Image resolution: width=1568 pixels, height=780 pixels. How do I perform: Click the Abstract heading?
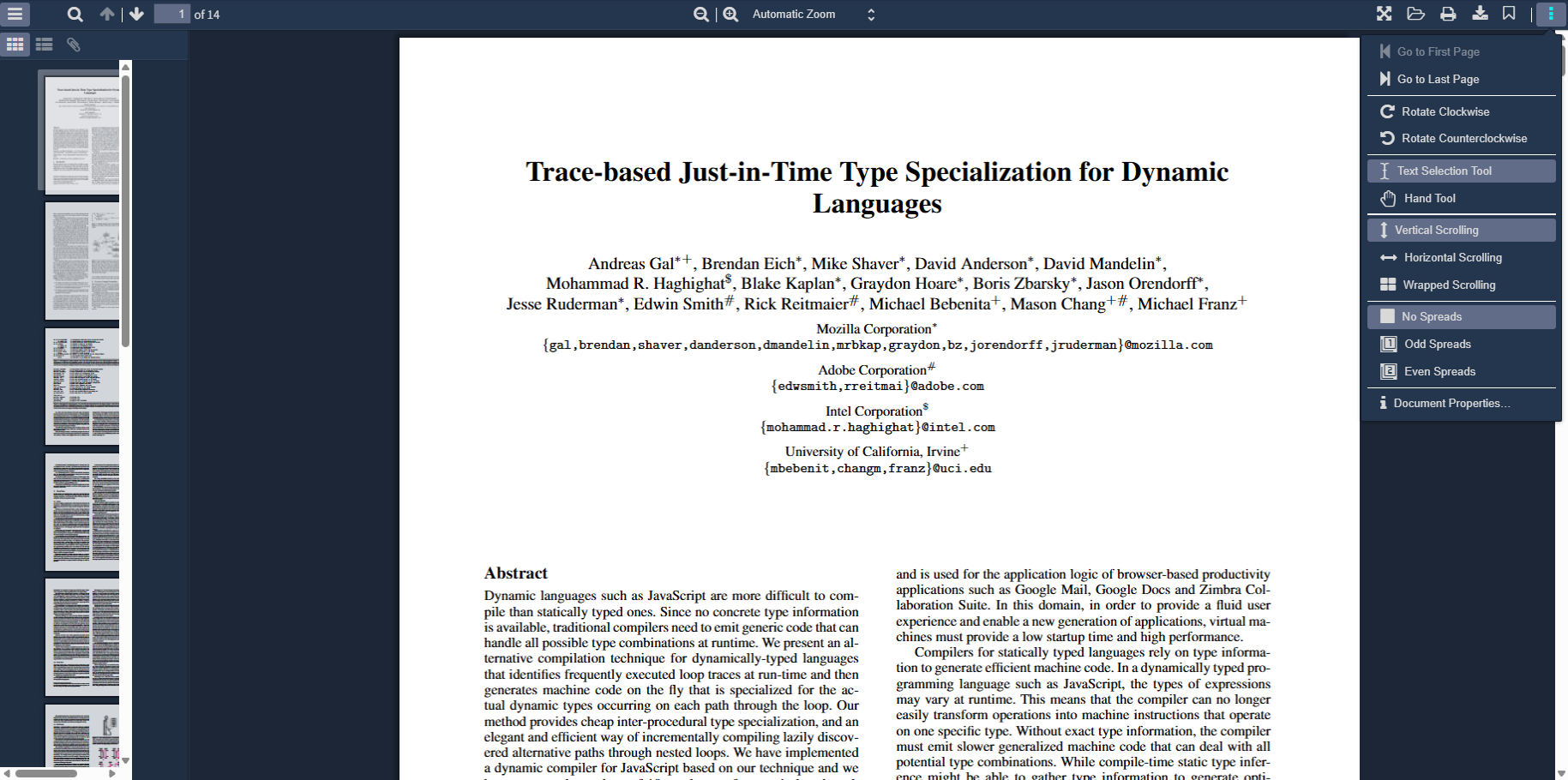[x=515, y=573]
